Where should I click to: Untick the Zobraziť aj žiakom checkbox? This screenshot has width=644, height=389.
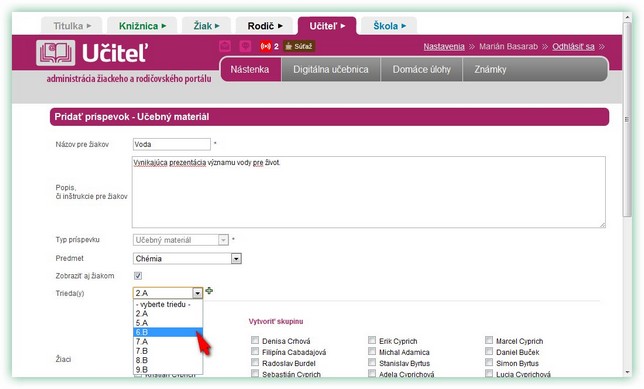[x=138, y=276]
